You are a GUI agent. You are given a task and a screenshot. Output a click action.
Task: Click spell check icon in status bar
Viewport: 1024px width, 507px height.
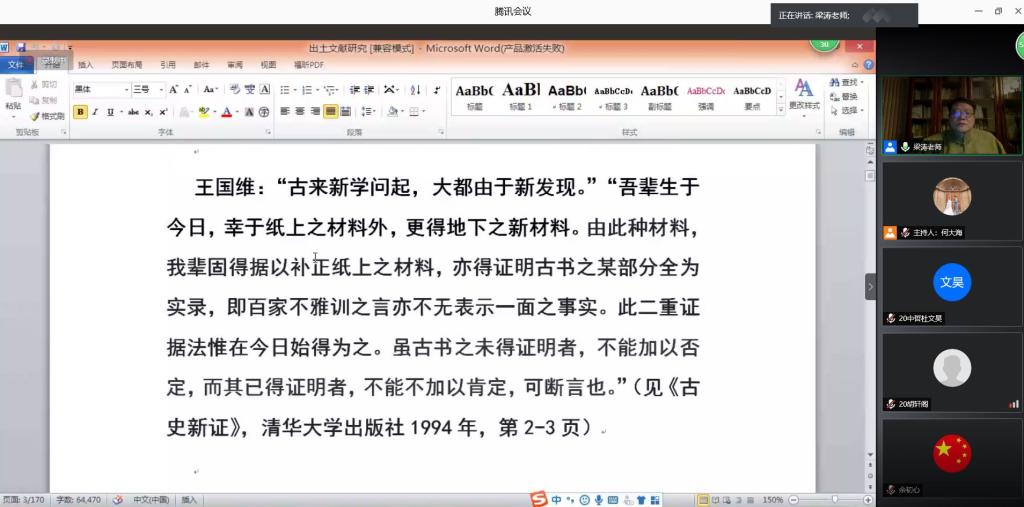[118, 500]
